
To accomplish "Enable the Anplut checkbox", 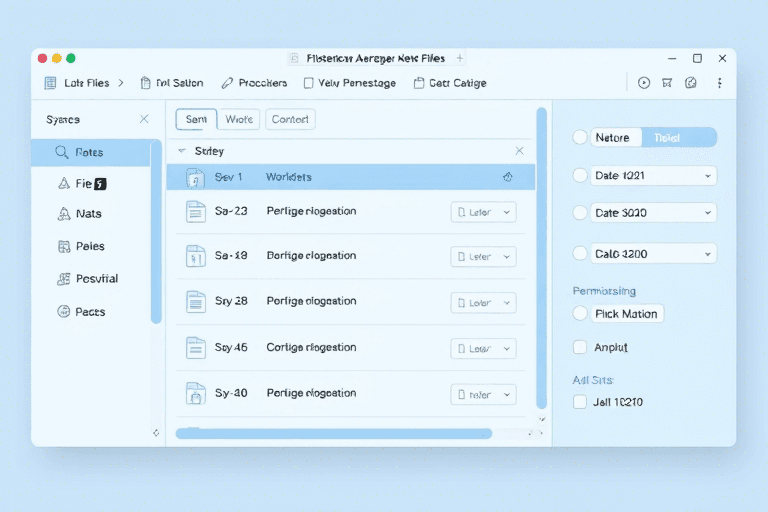I will click(579, 347).
